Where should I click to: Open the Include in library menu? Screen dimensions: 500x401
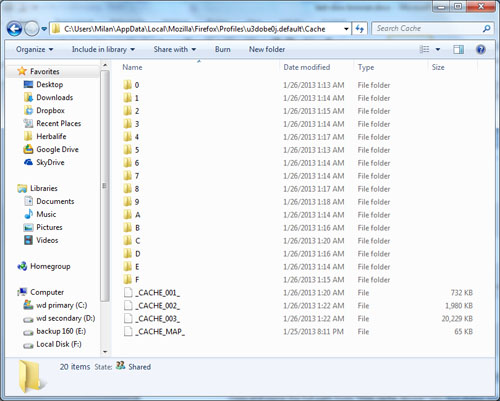click(103, 49)
